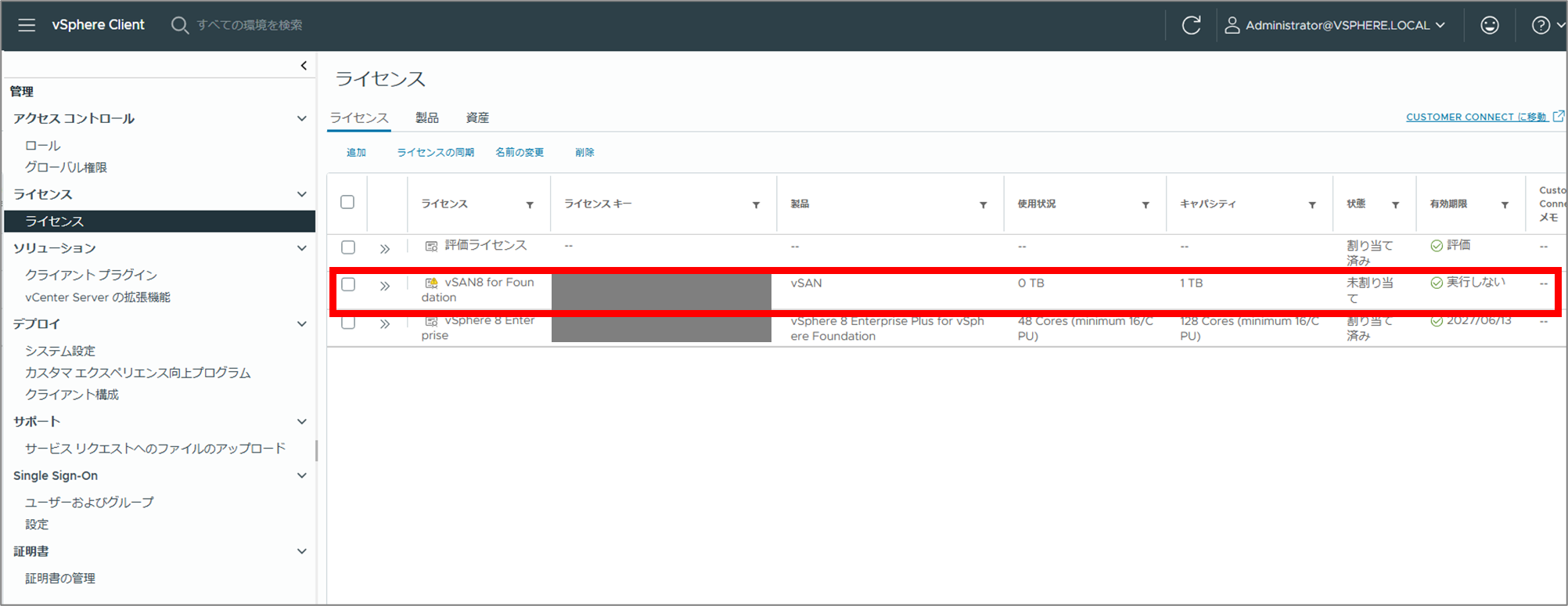Image resolution: width=1568 pixels, height=606 pixels.
Task: Click the 追加 button
Action: tap(356, 152)
